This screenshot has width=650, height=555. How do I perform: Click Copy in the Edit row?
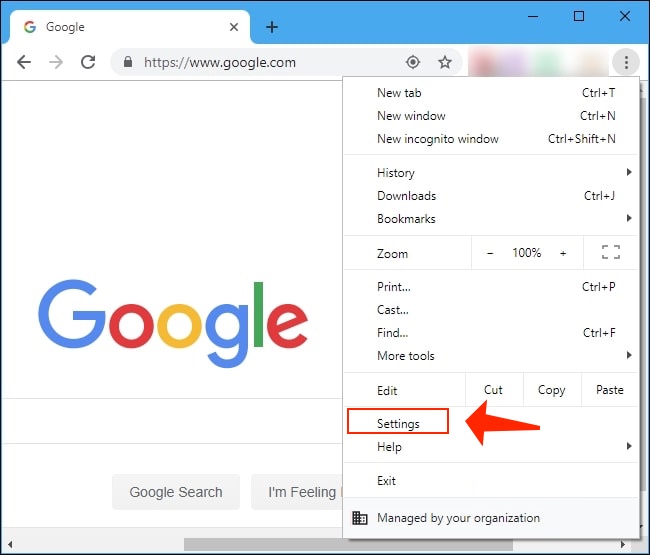[x=552, y=390]
